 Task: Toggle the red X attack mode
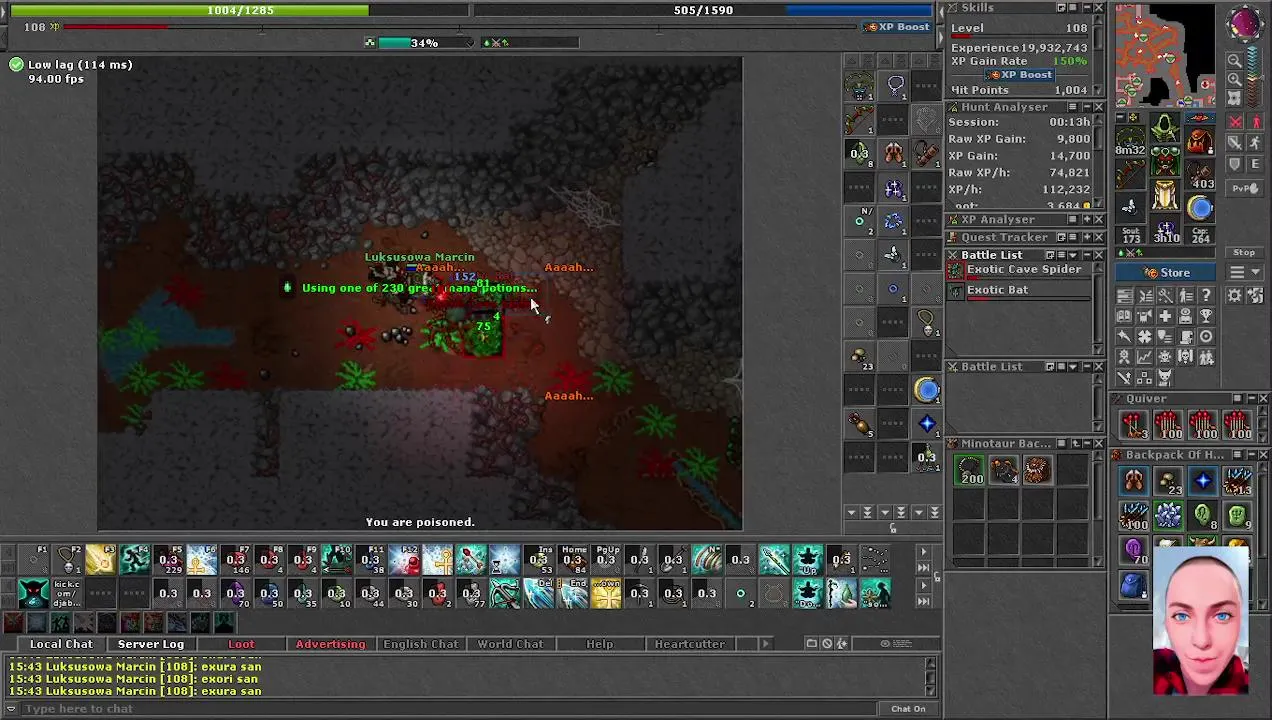(x=1235, y=121)
